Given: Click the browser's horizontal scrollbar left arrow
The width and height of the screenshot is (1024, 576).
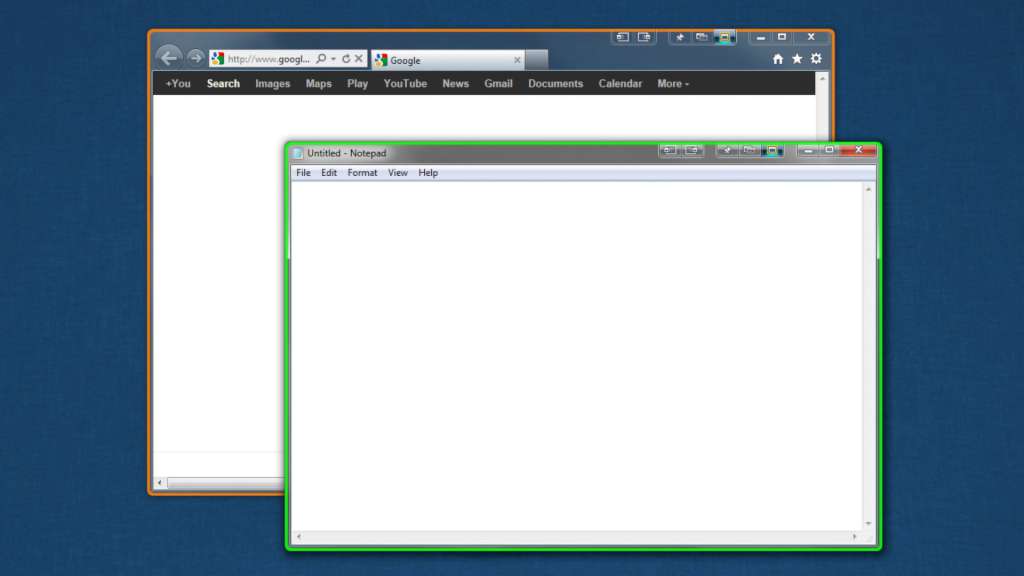Looking at the screenshot, I should coord(159,483).
